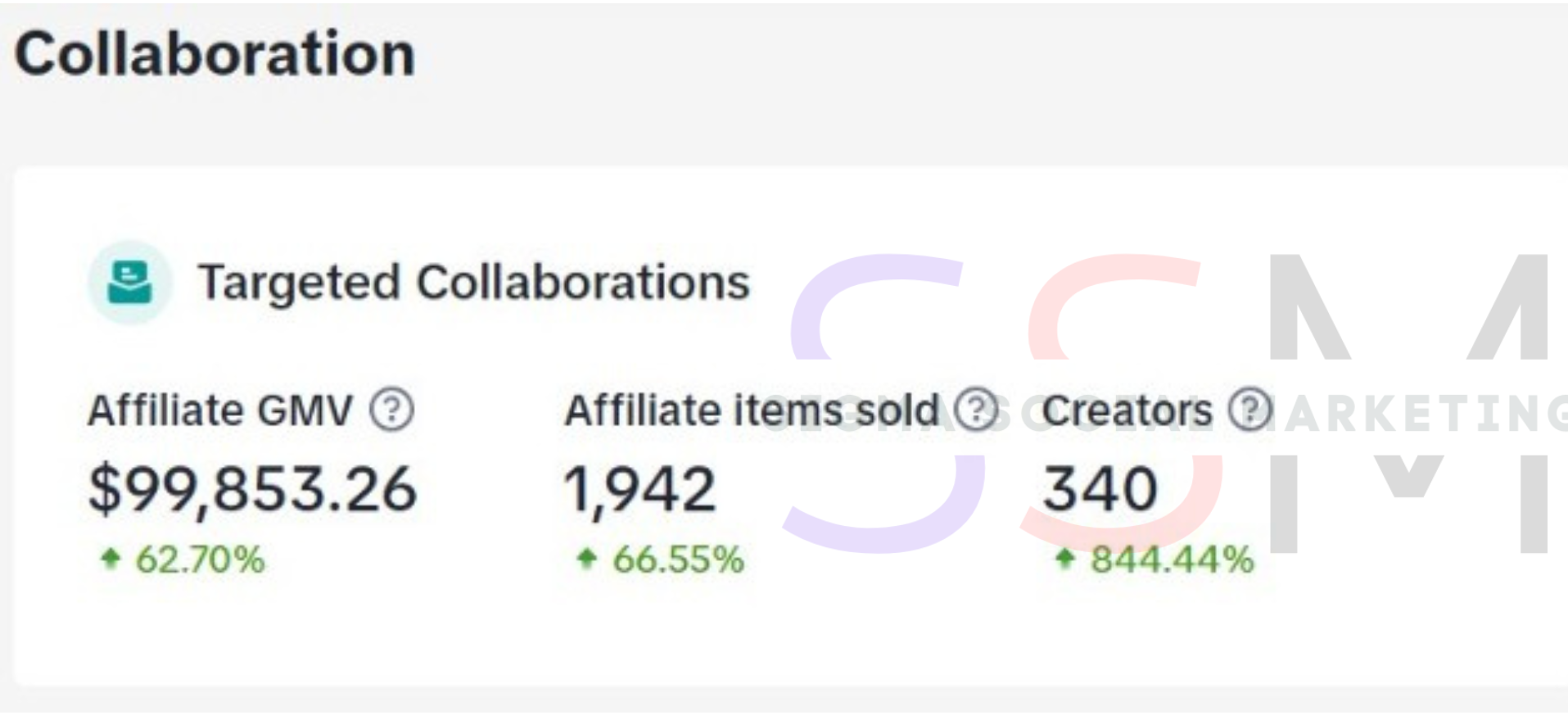Click green up arrow beside 66.55%
Viewport: 1568px width, 716px height.
click(x=586, y=559)
